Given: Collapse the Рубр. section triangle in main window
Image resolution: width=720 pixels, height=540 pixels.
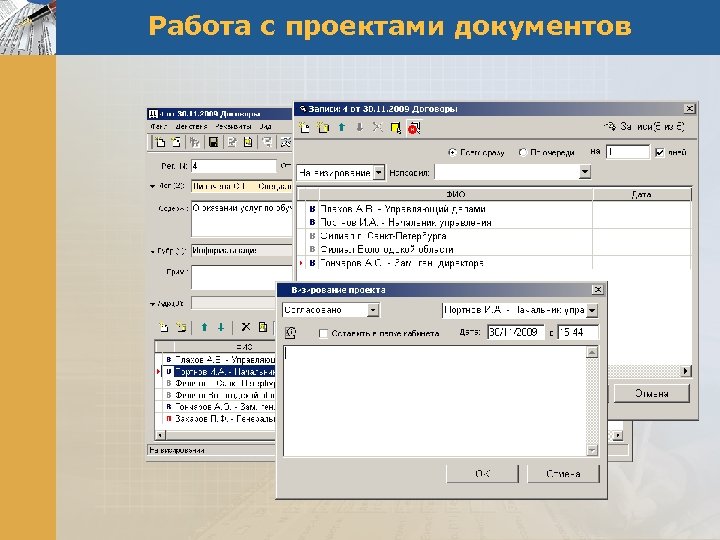Looking at the screenshot, I should (x=152, y=252).
